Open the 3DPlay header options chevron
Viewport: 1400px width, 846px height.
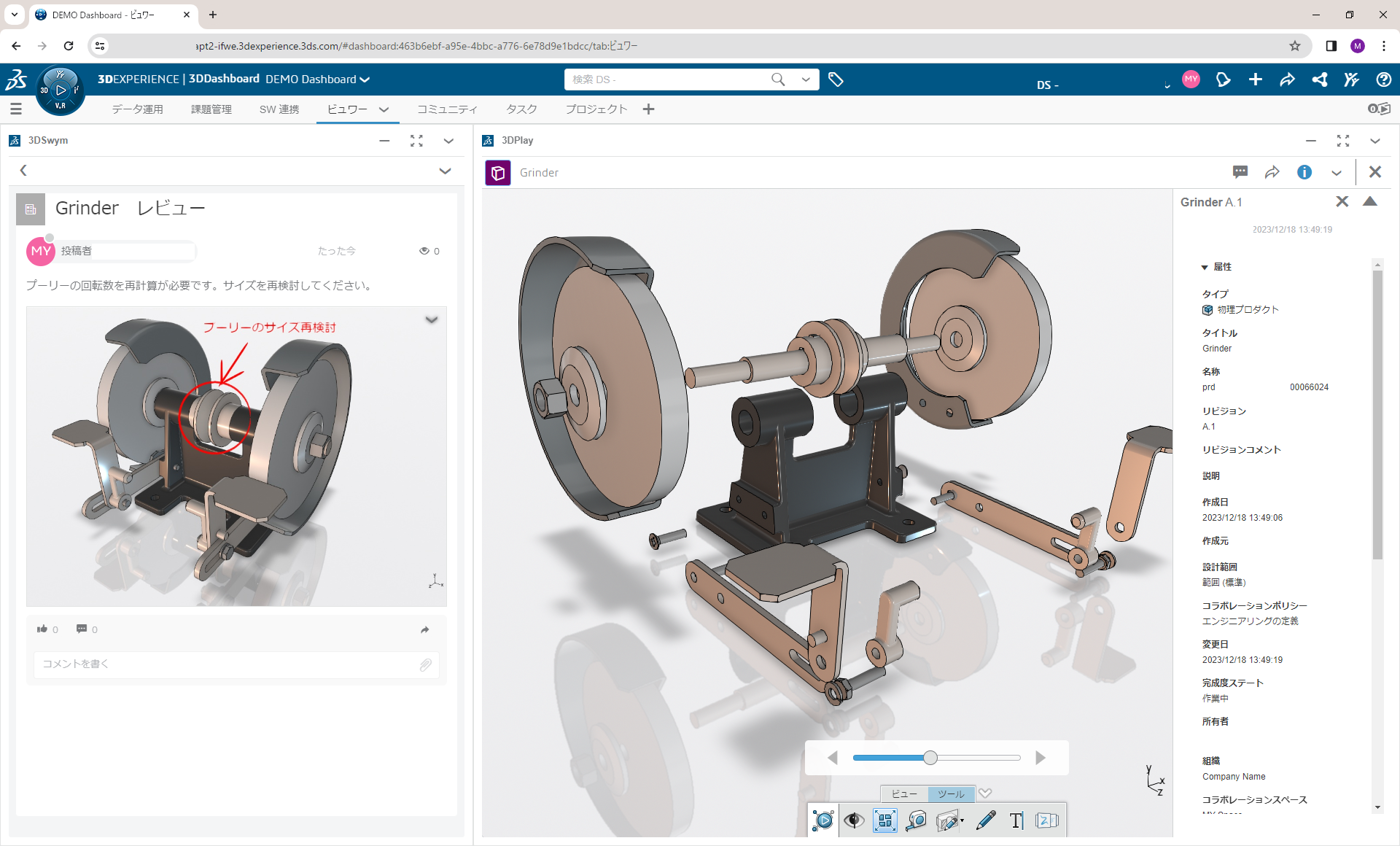[x=1336, y=173]
